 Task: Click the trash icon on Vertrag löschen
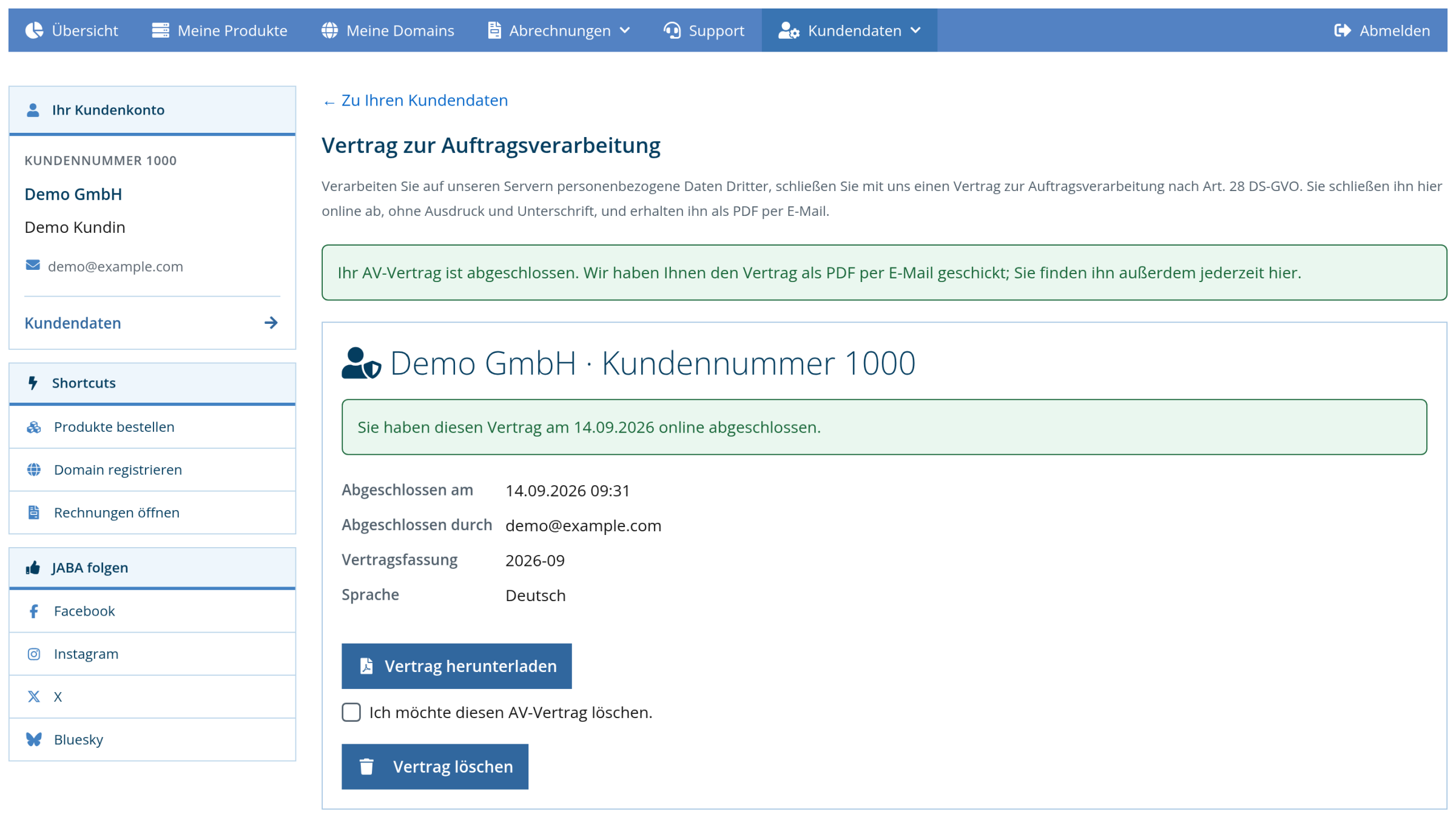click(366, 767)
